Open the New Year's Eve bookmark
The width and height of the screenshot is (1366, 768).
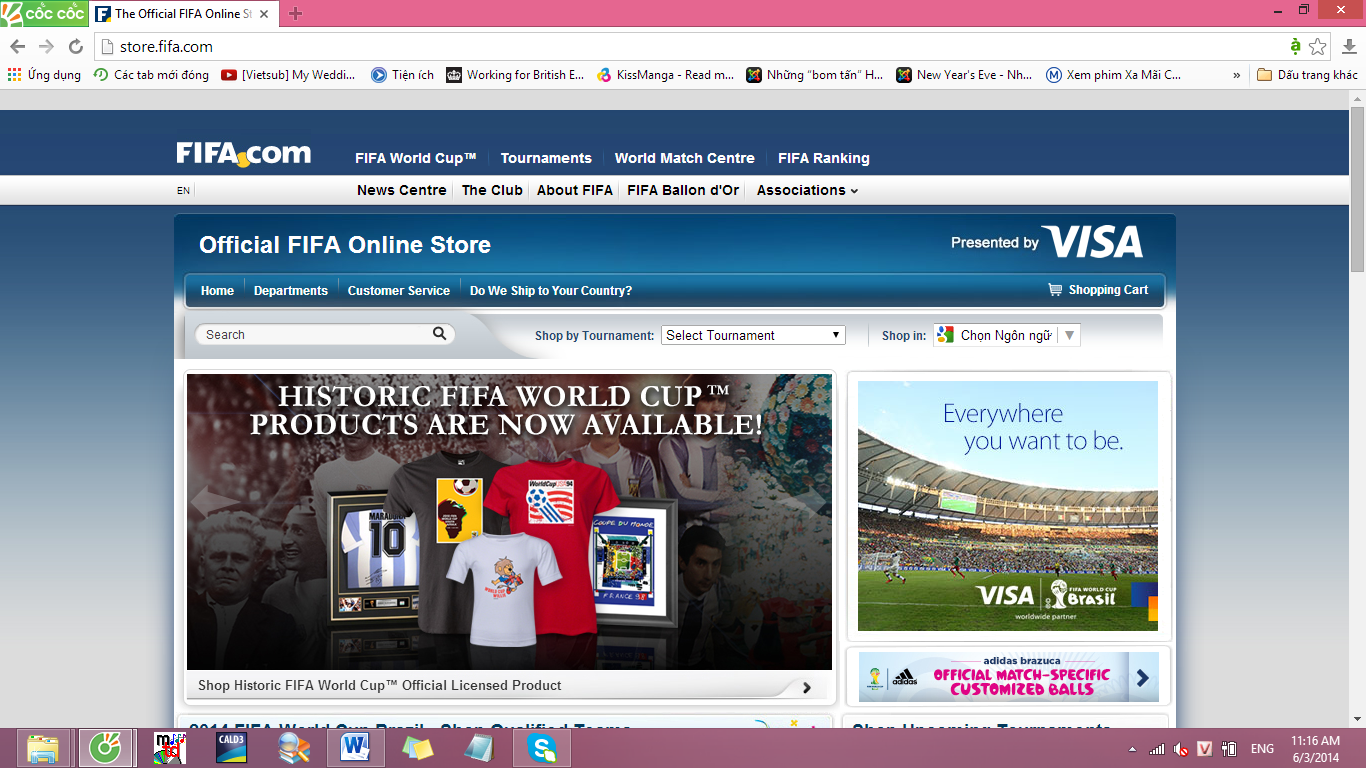[964, 75]
